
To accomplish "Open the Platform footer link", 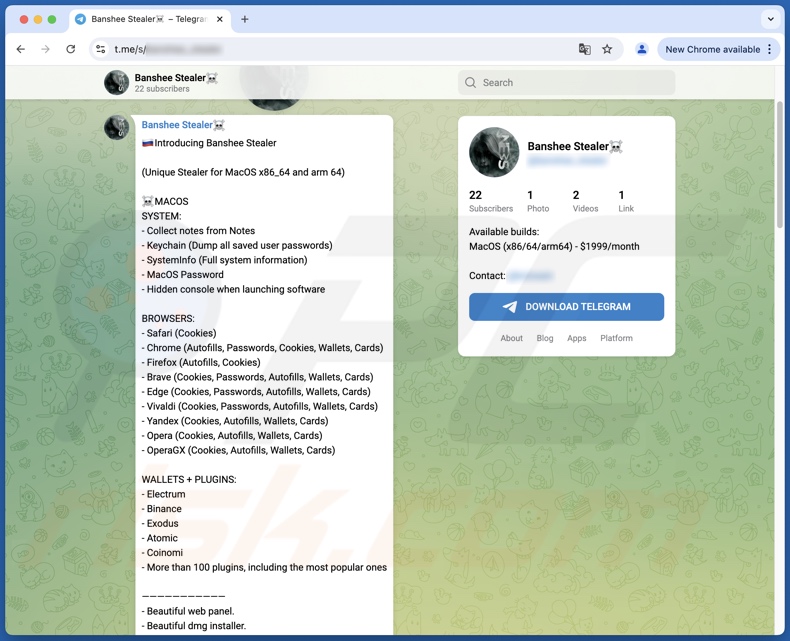I will [616, 338].
